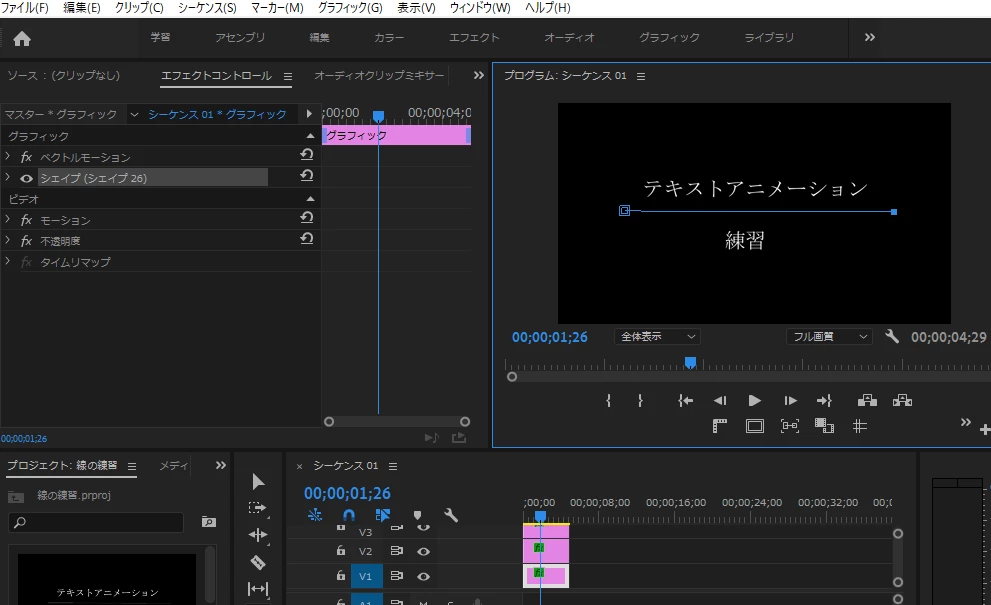
Task: Play the program monitor
Action: 754,401
